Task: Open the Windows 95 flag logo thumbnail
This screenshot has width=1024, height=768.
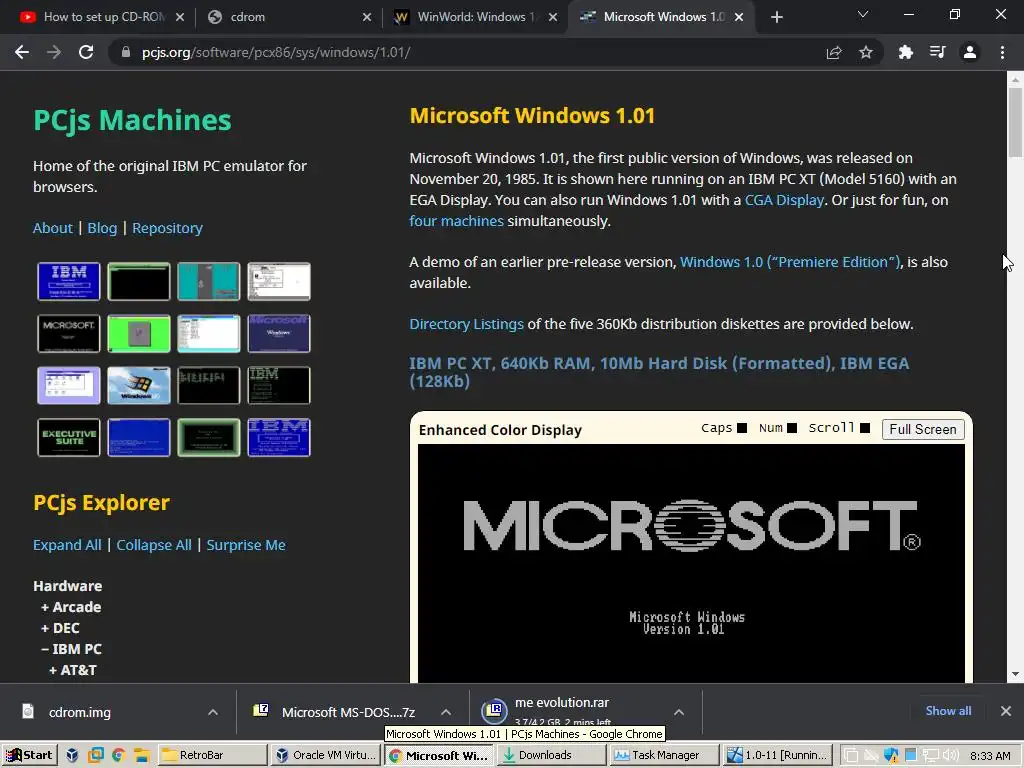Action: (x=138, y=385)
